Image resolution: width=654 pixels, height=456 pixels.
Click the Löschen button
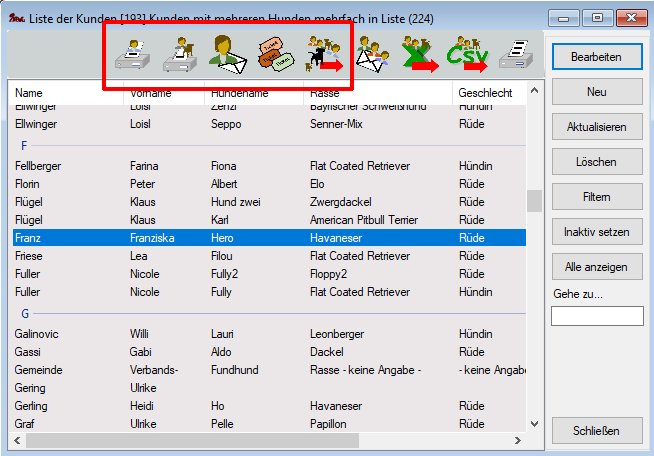[597, 162]
